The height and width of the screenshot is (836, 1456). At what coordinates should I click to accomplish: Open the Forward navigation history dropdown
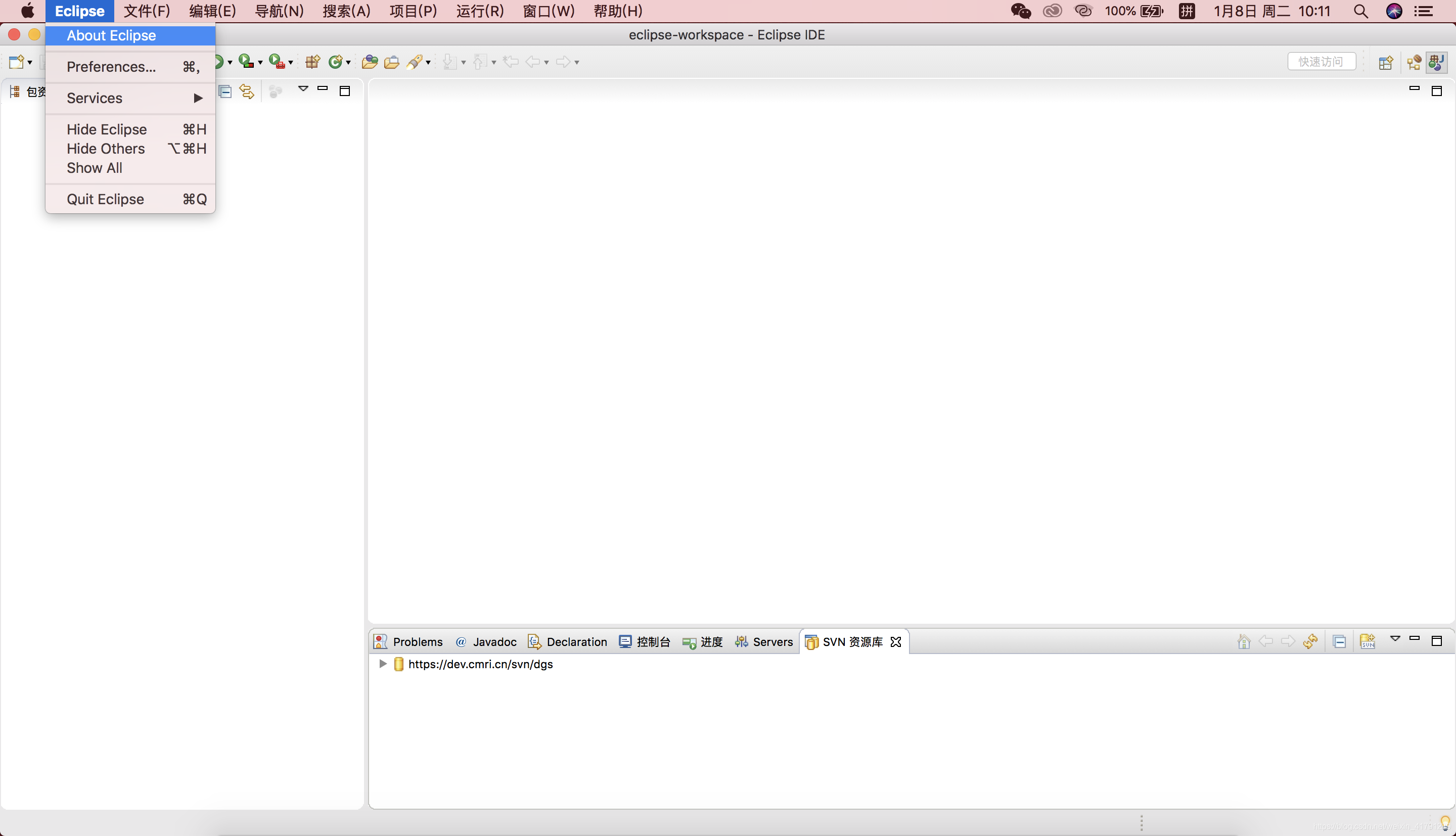point(577,62)
